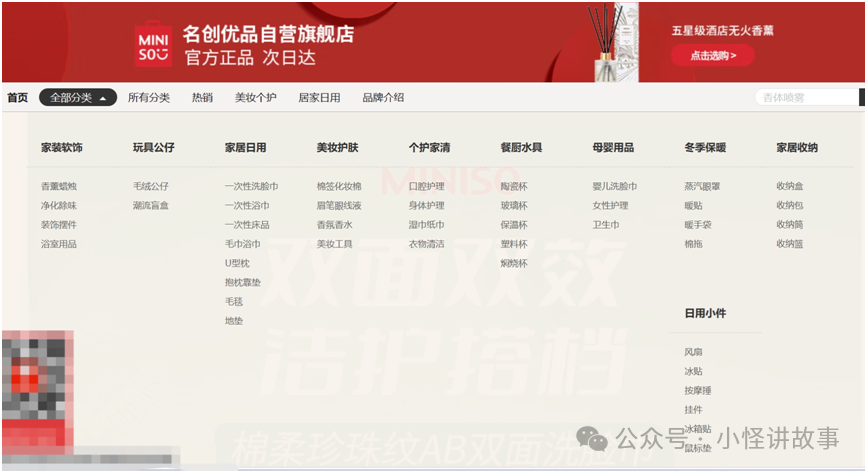Viewport: 867px width, 473px height.
Task: Click 玻璃杯 link
Action: (514, 205)
